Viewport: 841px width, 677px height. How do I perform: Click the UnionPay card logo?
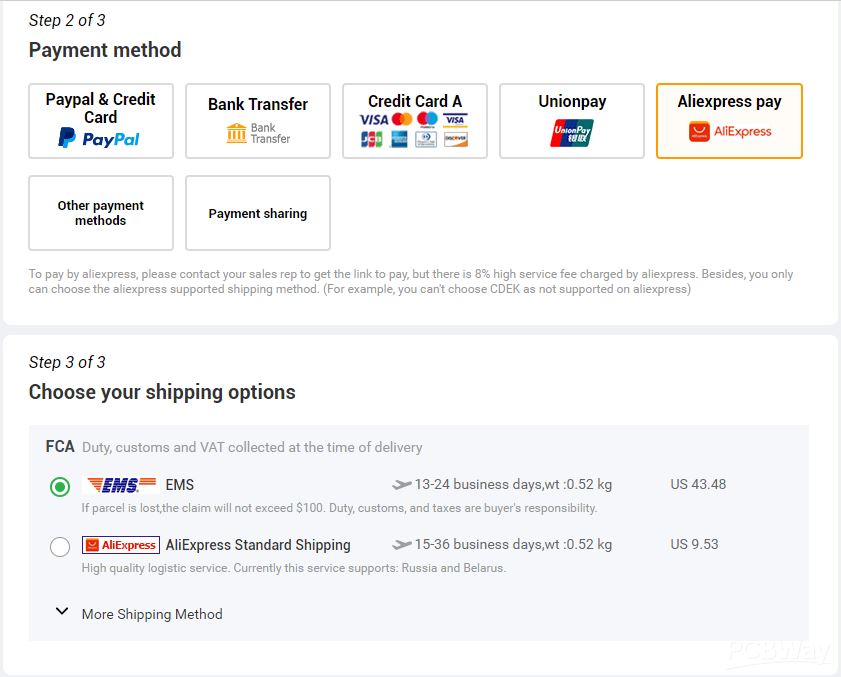[x=571, y=133]
